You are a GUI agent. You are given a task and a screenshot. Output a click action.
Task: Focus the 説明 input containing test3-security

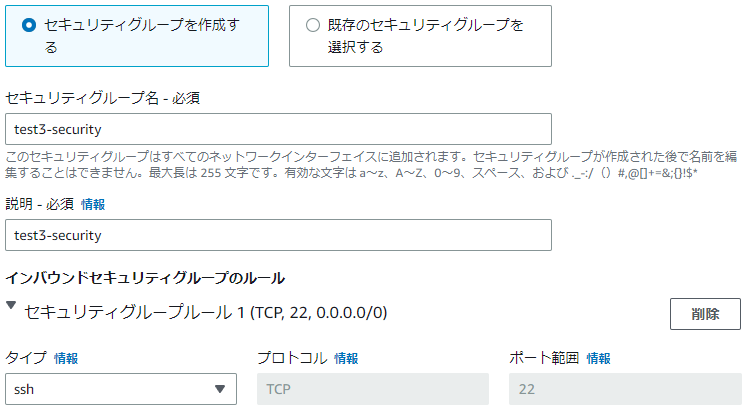[278, 236]
